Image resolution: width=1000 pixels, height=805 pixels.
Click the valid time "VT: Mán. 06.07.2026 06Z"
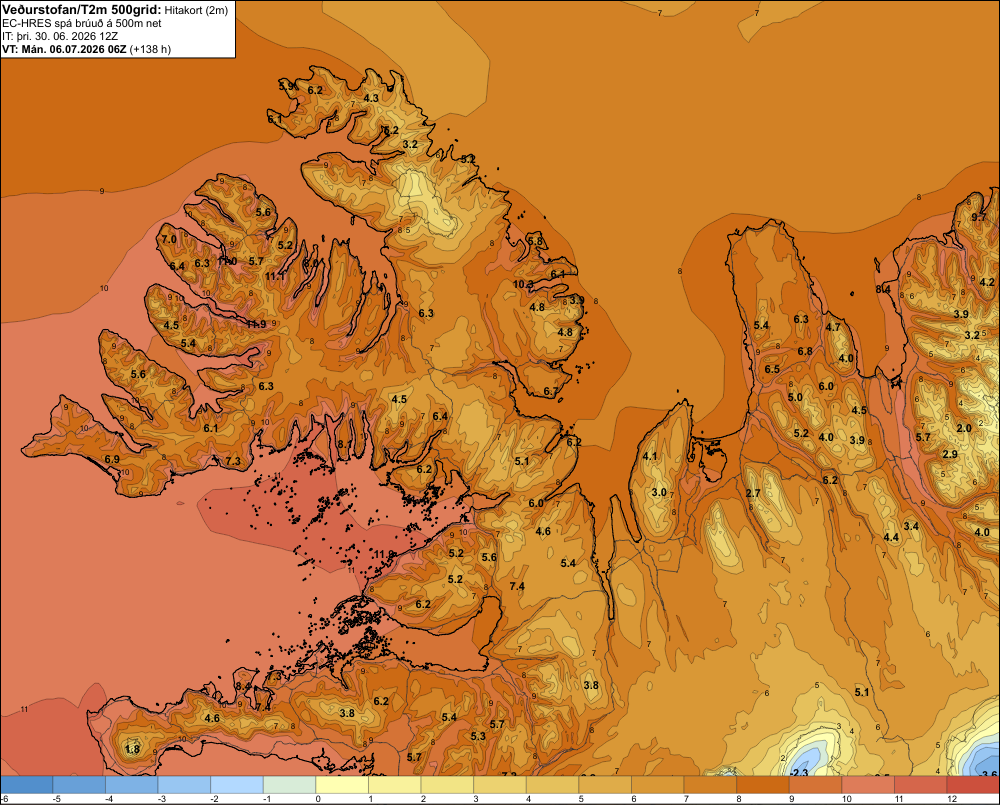point(64,49)
